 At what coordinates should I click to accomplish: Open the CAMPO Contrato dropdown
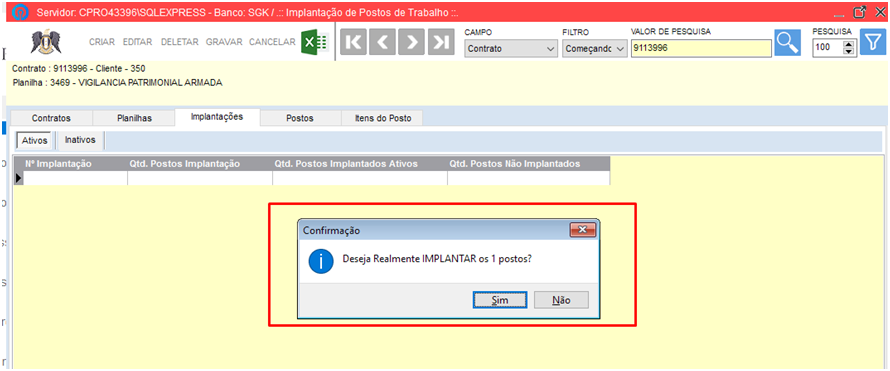(511, 49)
